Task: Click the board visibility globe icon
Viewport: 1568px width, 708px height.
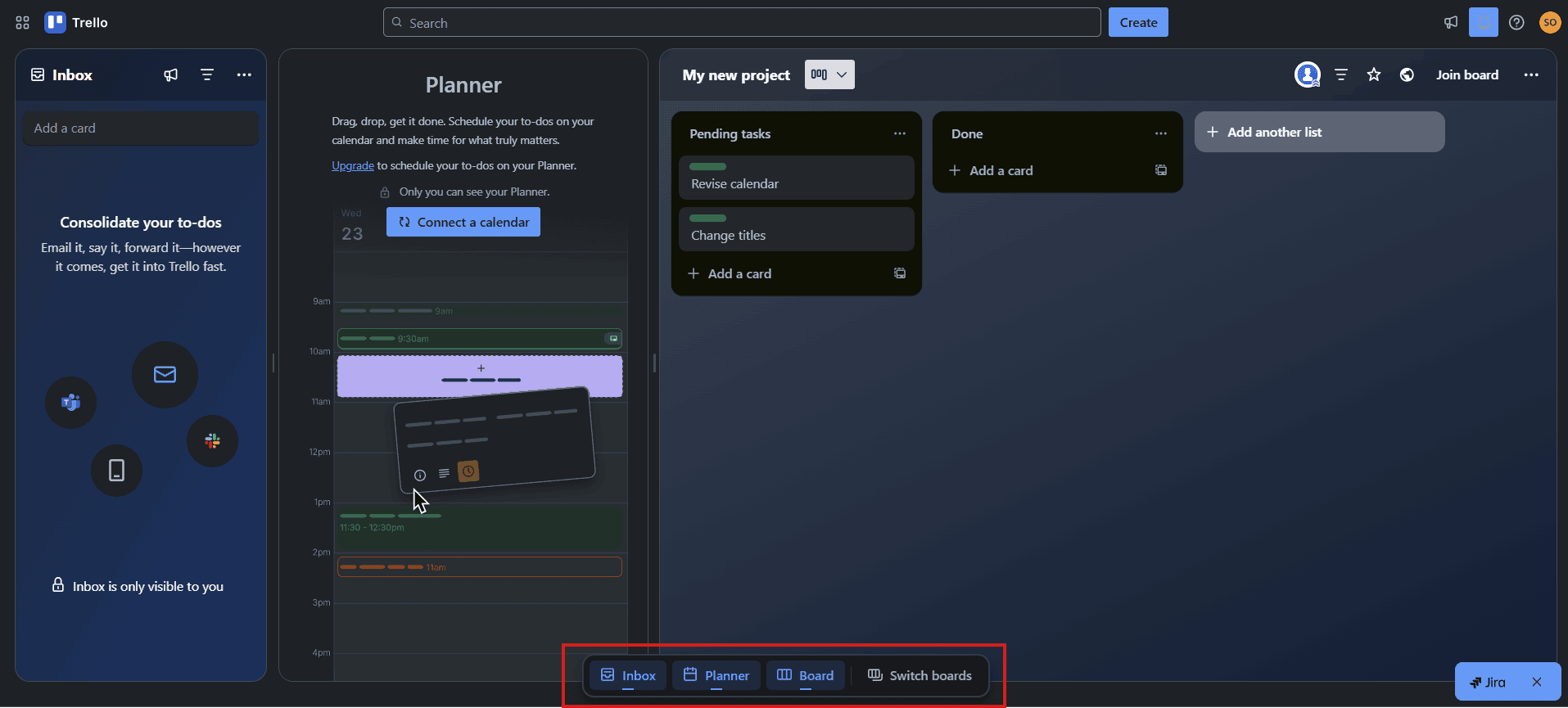Action: pos(1407,74)
